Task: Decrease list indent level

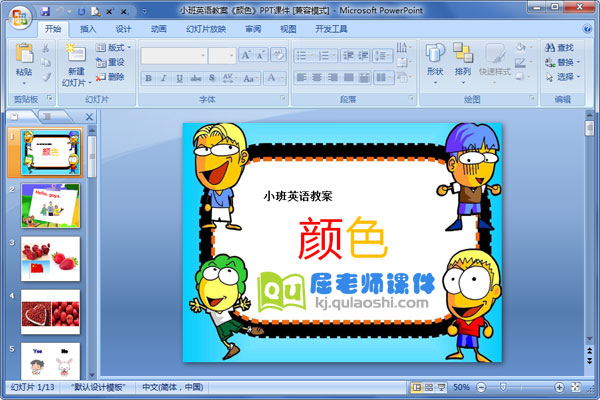Action: [347, 56]
